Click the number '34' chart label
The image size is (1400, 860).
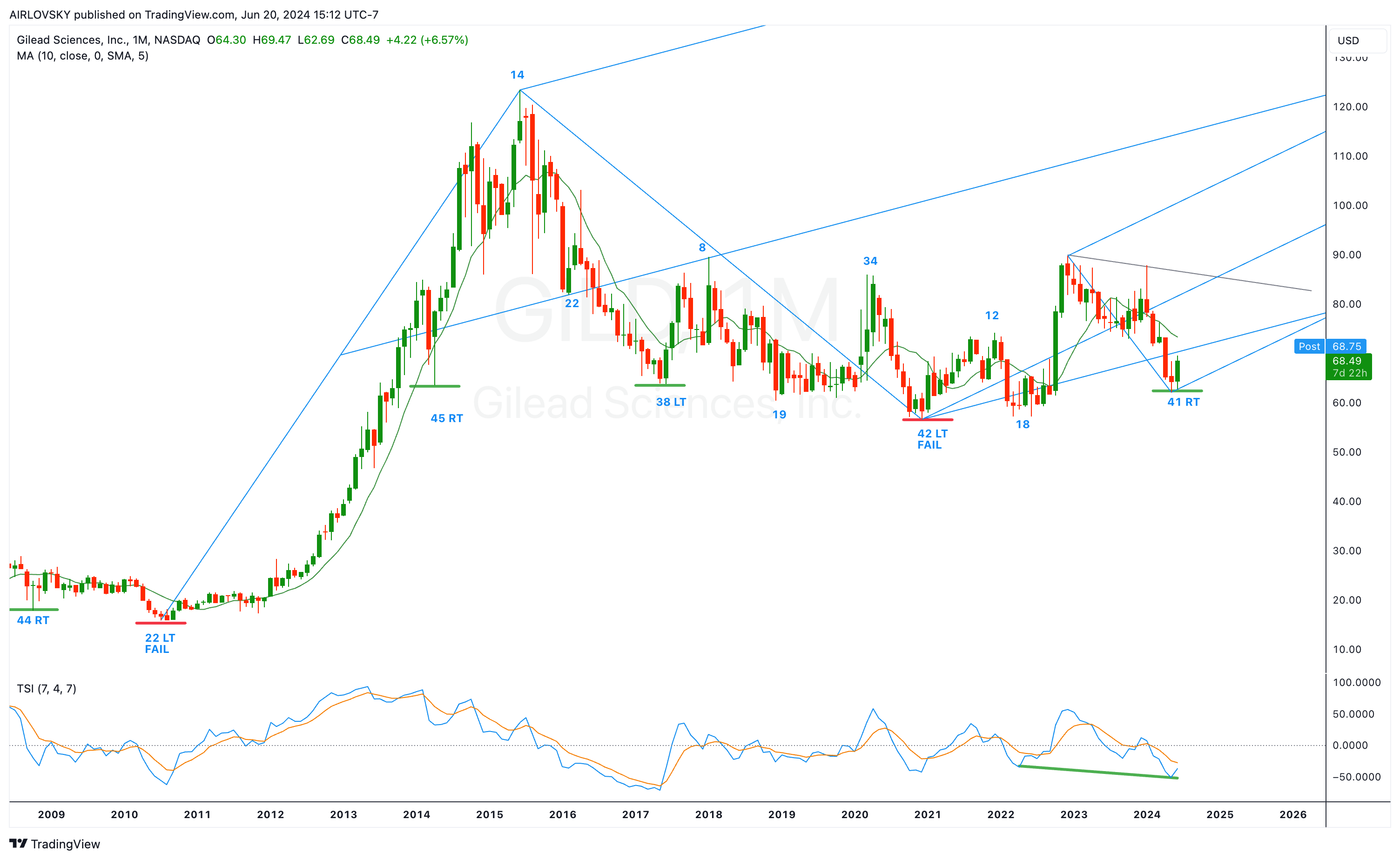coord(870,261)
